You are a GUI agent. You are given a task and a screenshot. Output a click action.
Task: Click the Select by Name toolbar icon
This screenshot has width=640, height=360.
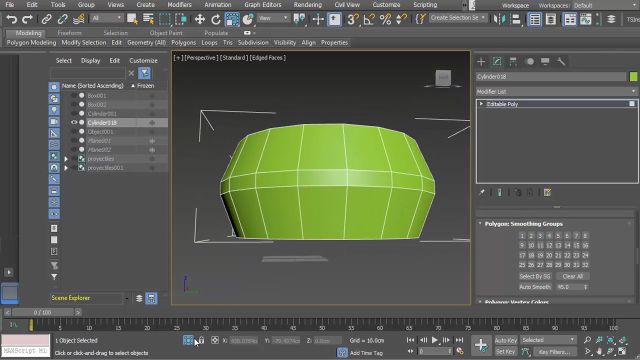(148, 19)
